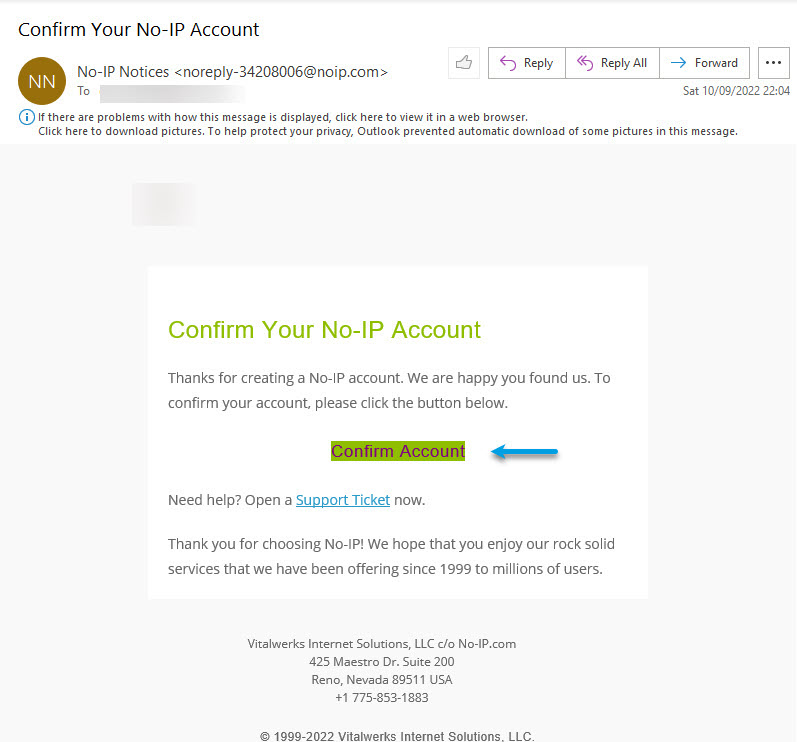The image size is (797, 742).
Task: Reply to the No-IP email
Action: point(526,63)
